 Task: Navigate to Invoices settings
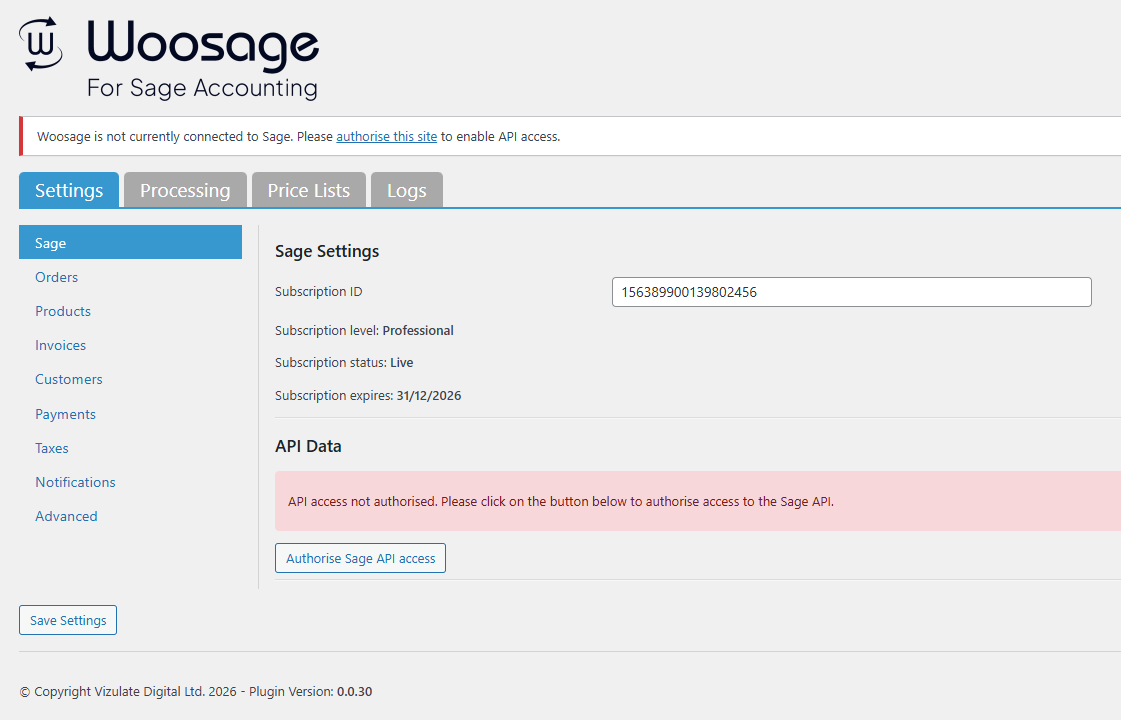pos(60,345)
